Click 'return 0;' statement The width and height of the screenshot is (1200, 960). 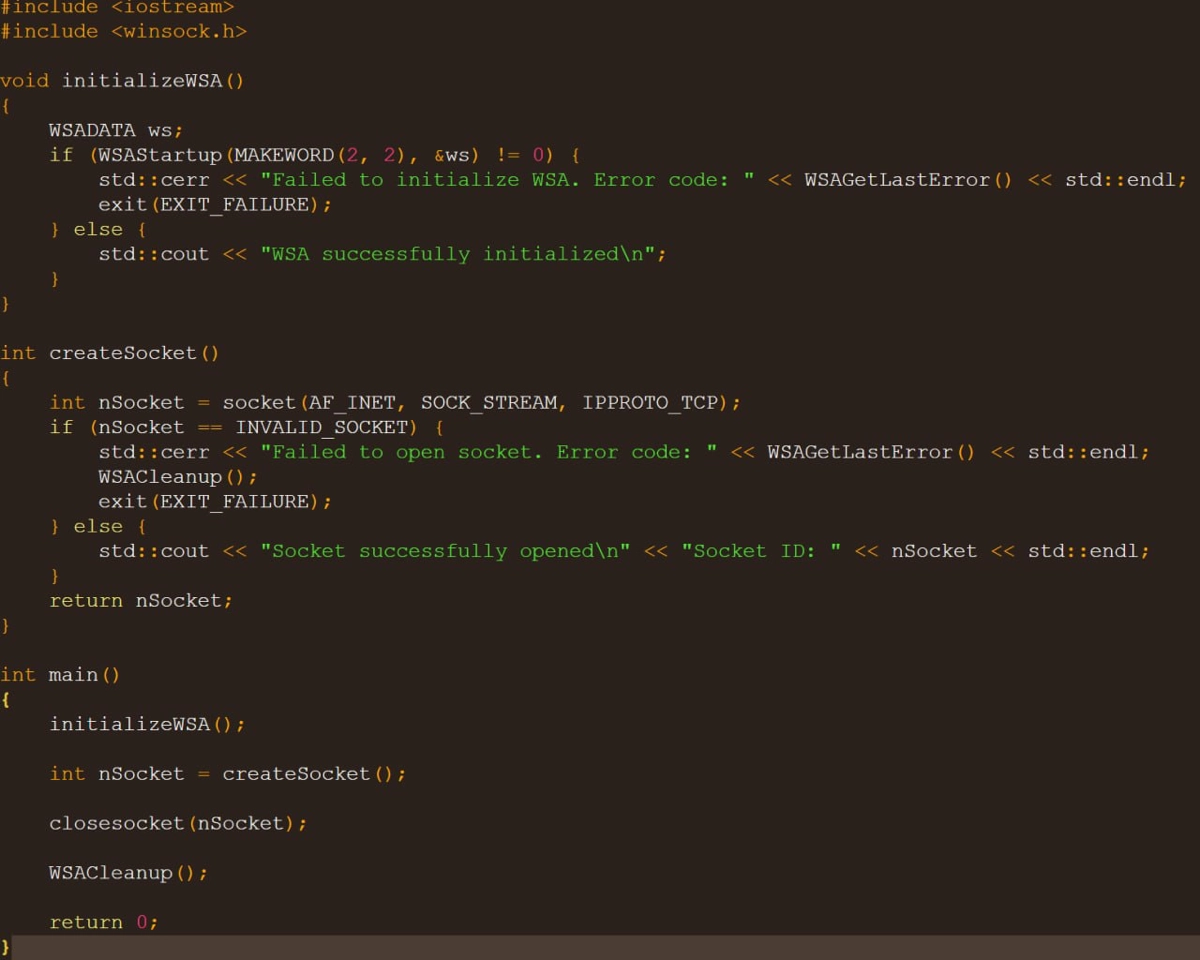pos(104,922)
